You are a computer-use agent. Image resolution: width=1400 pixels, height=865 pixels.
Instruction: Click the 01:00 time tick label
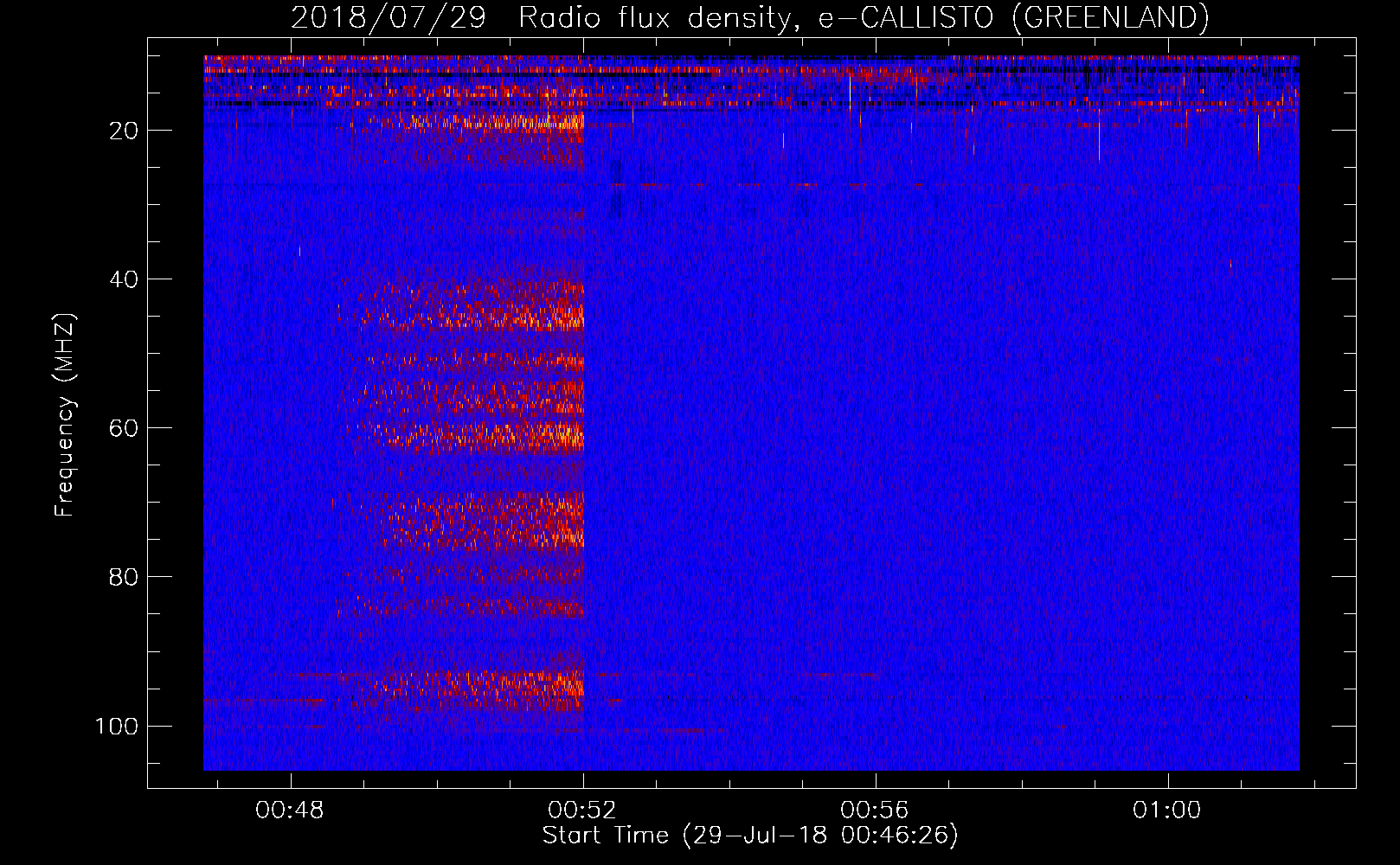click(x=1167, y=811)
